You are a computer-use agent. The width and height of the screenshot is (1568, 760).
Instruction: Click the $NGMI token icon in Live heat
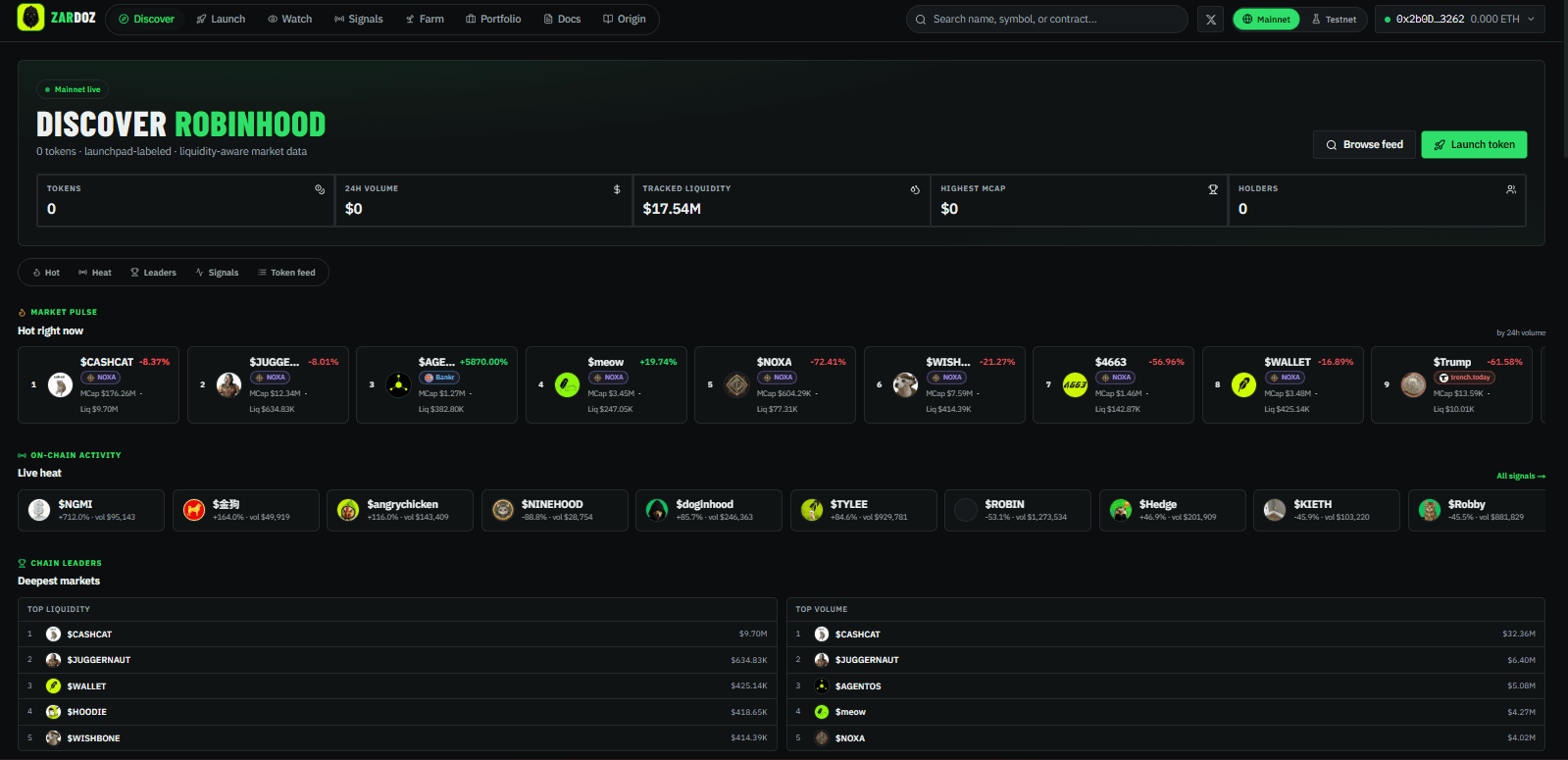(39, 510)
